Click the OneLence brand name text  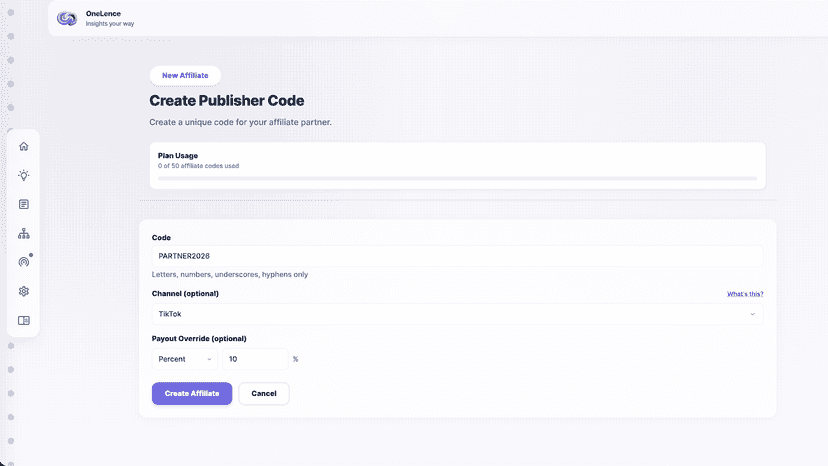[x=104, y=14]
